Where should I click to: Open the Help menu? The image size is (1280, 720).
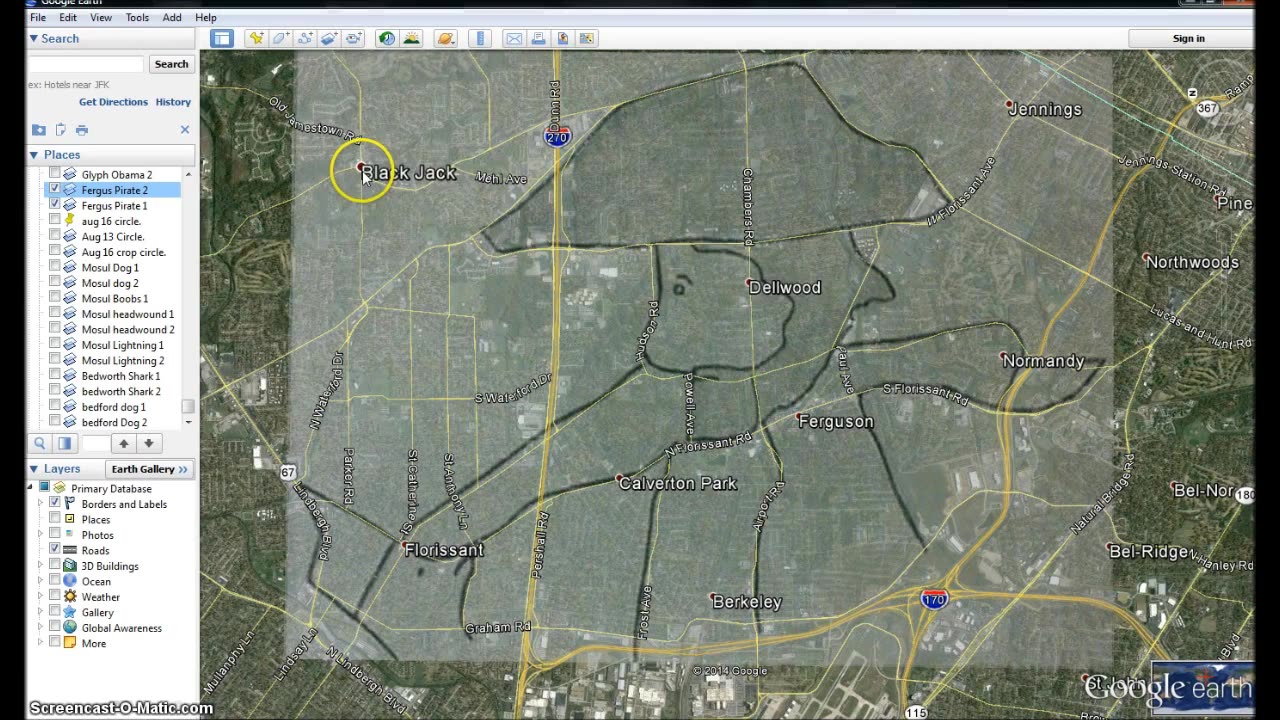(x=206, y=17)
